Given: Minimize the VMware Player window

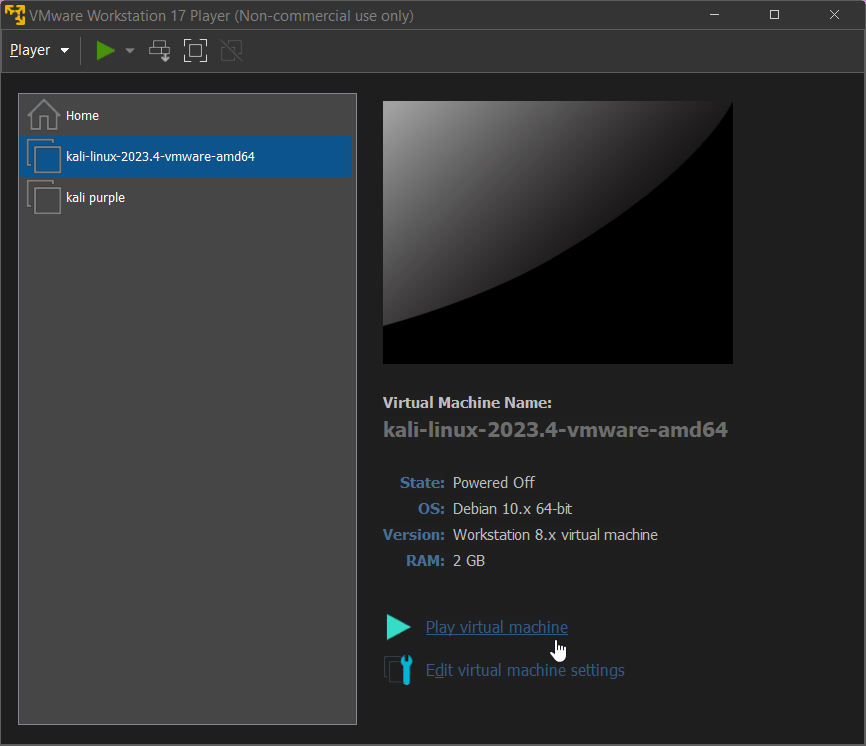Looking at the screenshot, I should pos(714,15).
